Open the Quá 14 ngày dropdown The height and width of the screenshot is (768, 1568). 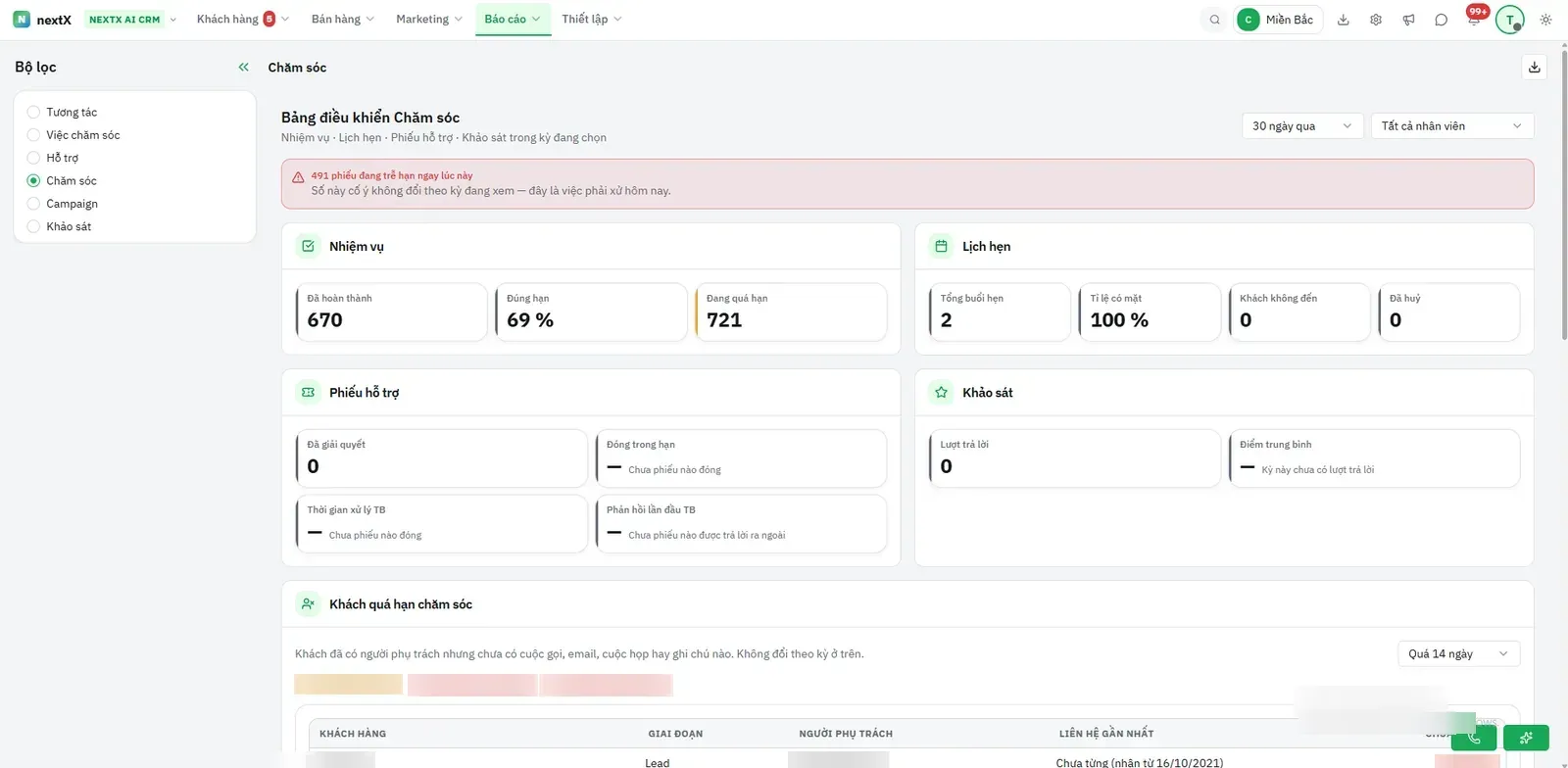click(1458, 654)
